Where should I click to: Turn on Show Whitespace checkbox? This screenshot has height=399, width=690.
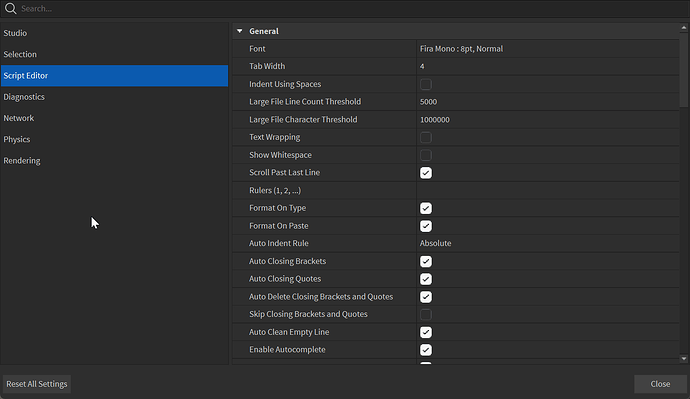[426, 155]
